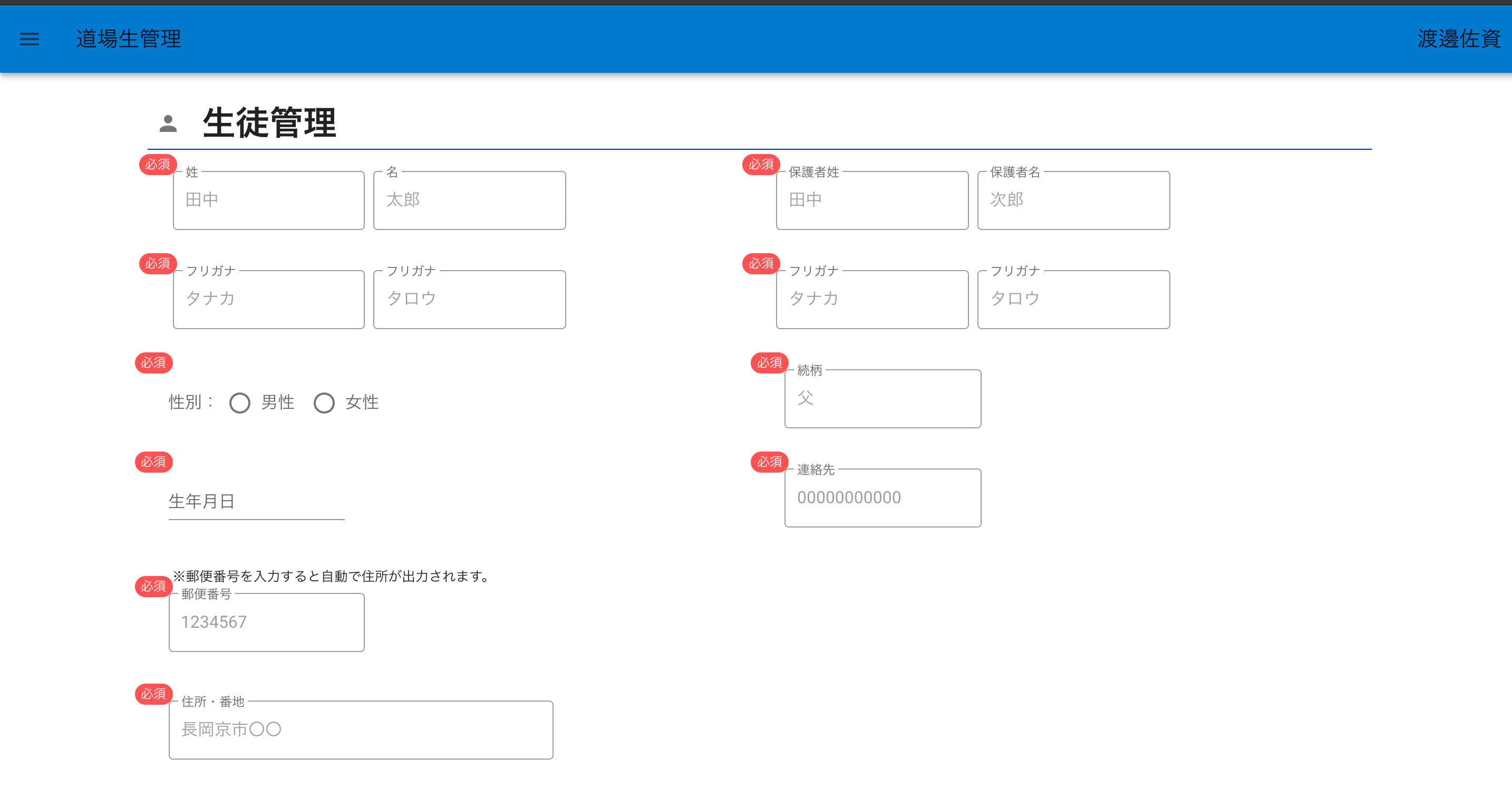Click the 続柄 relationship field showing 父
1512x786 pixels.
pos(881,398)
